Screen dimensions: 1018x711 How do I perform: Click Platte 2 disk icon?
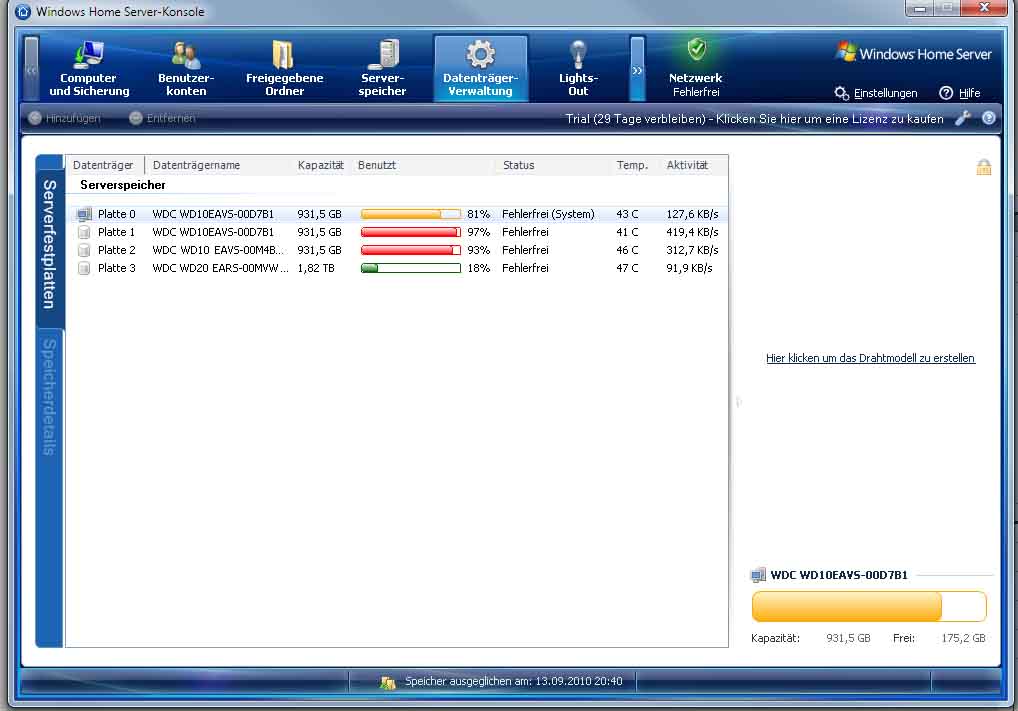pyautogui.click(x=84, y=250)
